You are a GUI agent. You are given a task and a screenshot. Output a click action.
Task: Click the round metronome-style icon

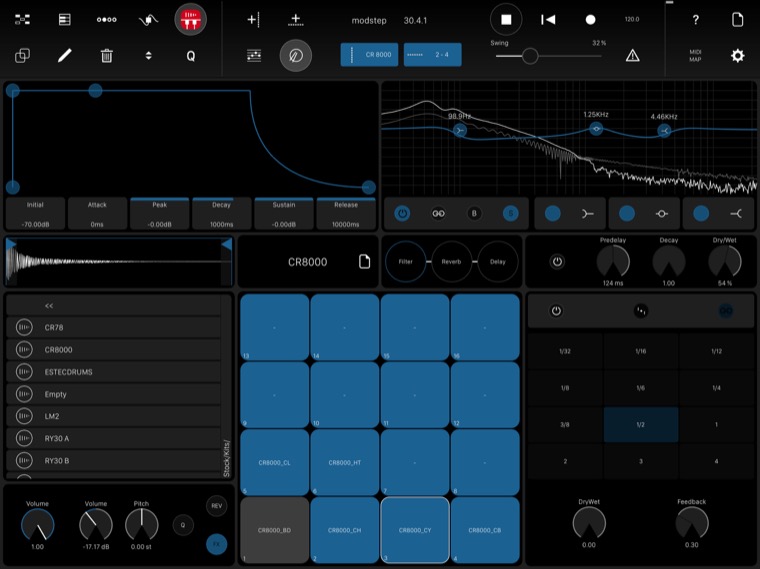coord(296,56)
